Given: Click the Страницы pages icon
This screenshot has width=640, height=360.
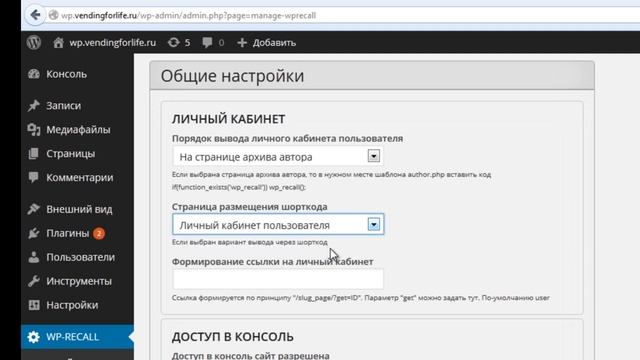Looking at the screenshot, I should [x=34, y=153].
